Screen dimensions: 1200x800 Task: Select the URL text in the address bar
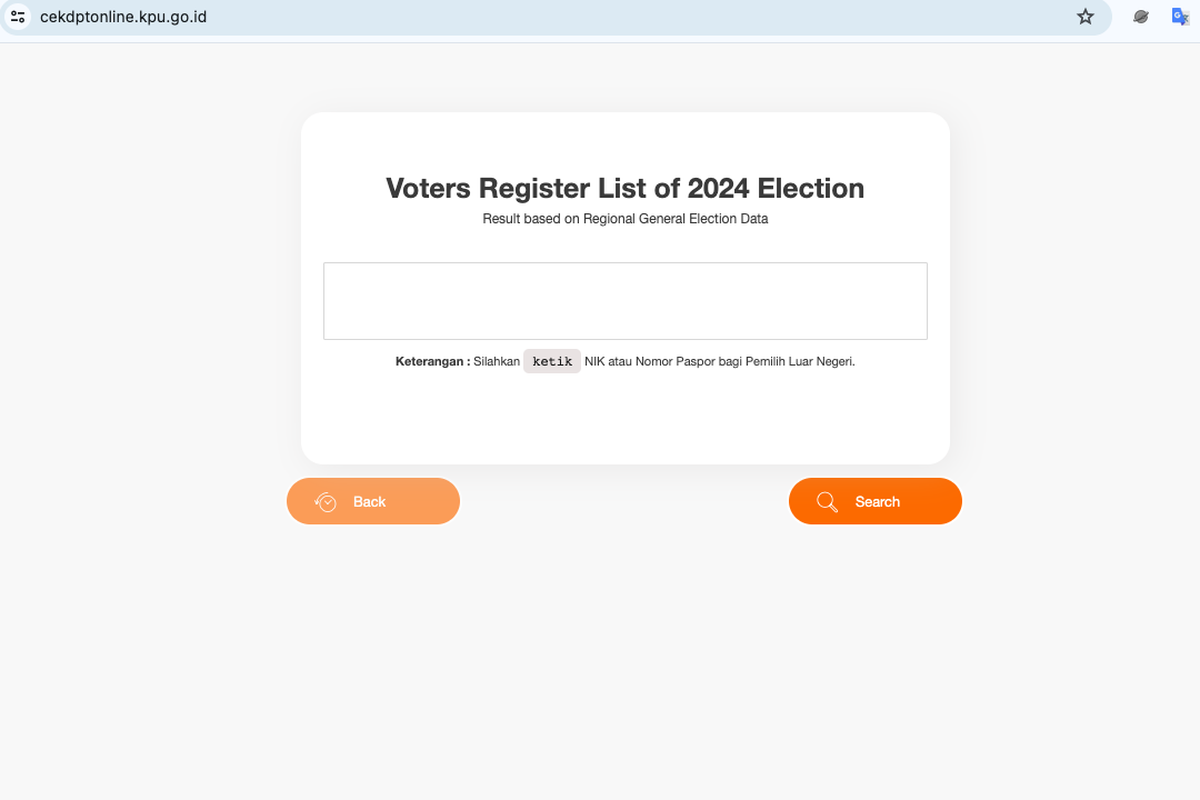[122, 16]
